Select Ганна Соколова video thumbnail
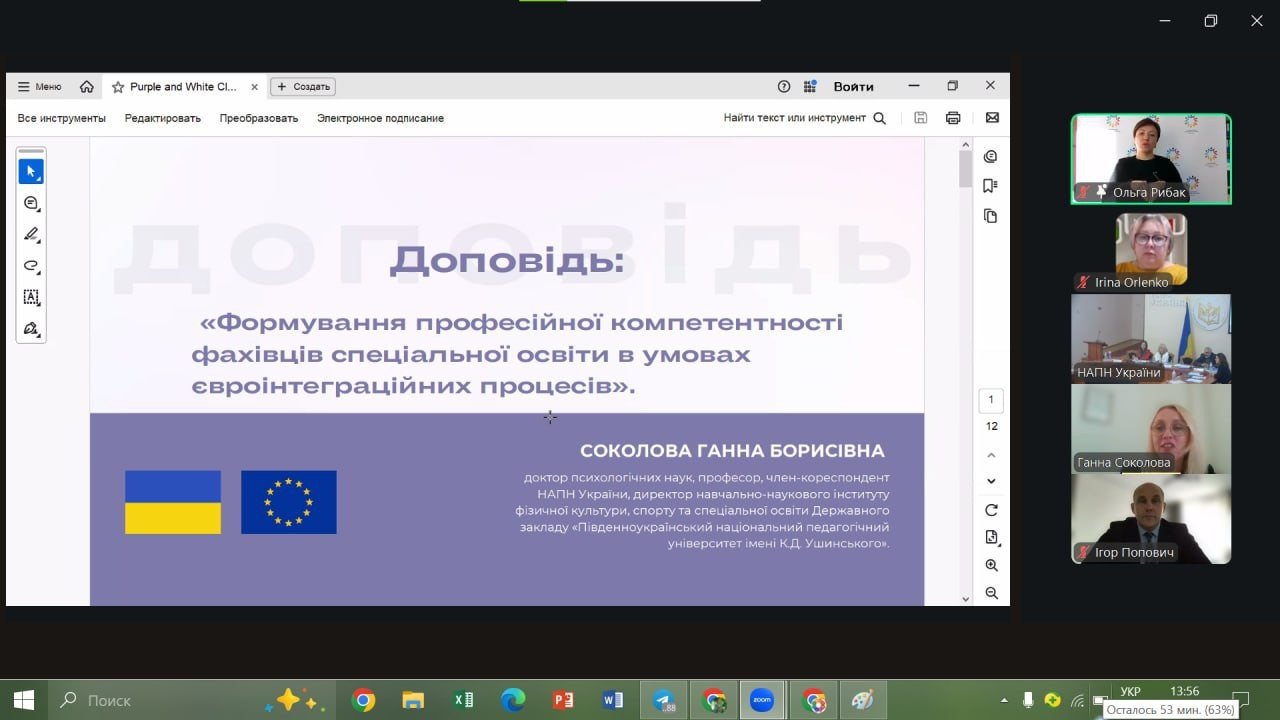 coord(1151,429)
